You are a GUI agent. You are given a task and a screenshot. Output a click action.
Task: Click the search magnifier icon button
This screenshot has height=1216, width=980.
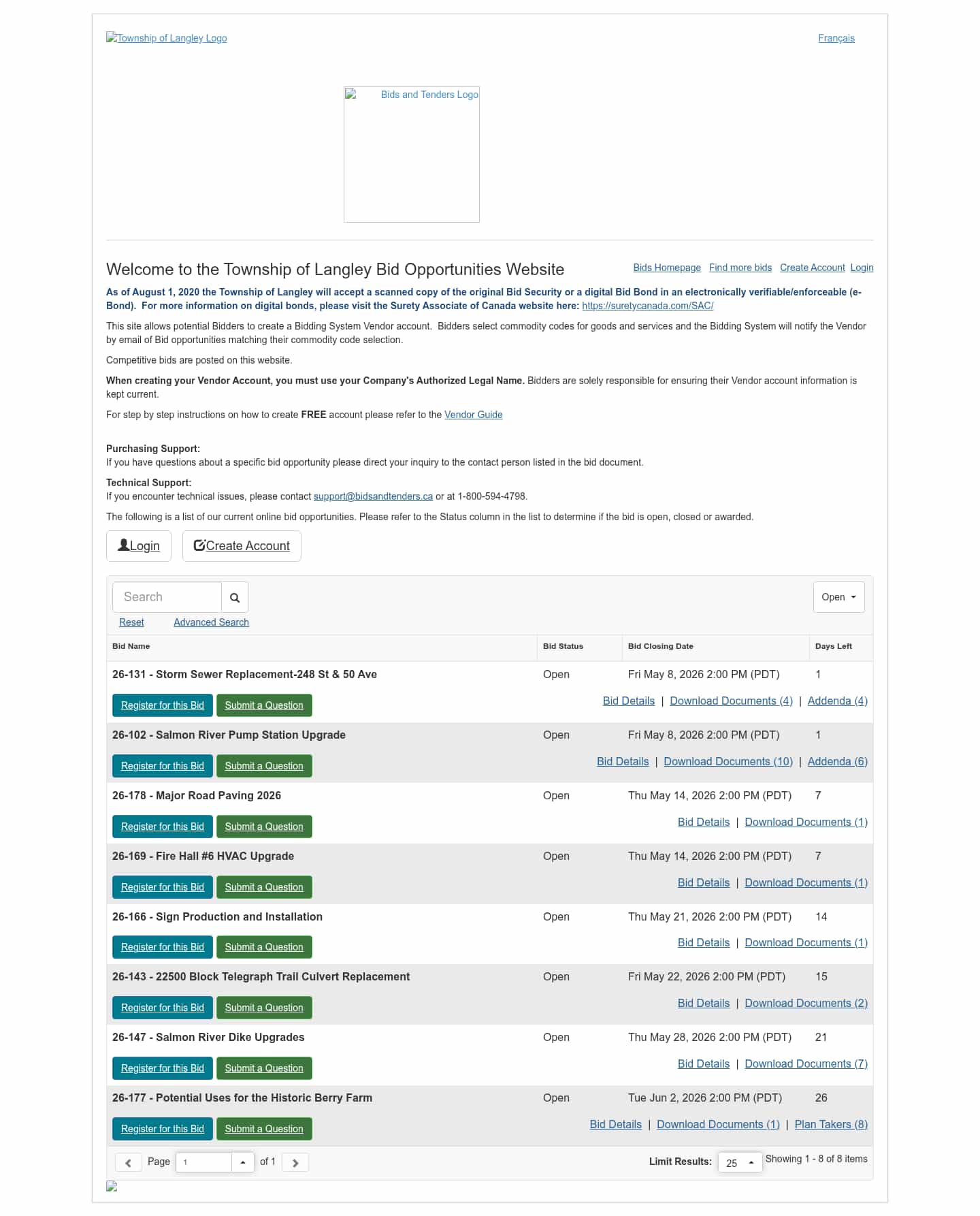coord(235,597)
